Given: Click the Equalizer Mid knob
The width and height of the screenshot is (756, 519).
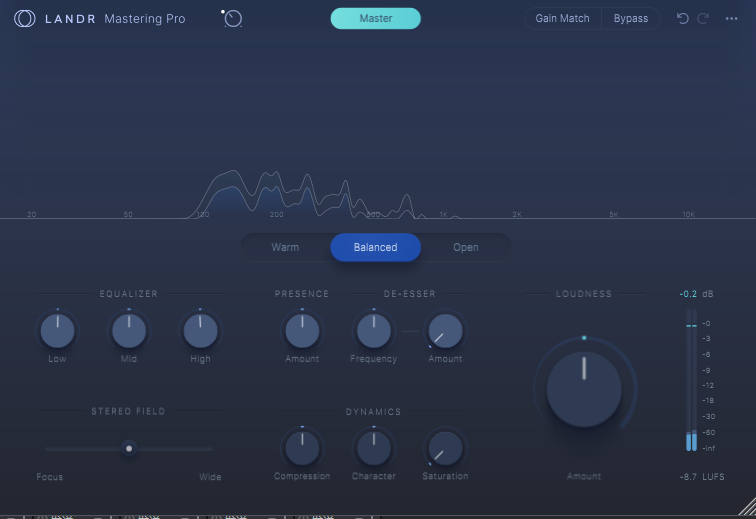Looking at the screenshot, I should [129, 331].
